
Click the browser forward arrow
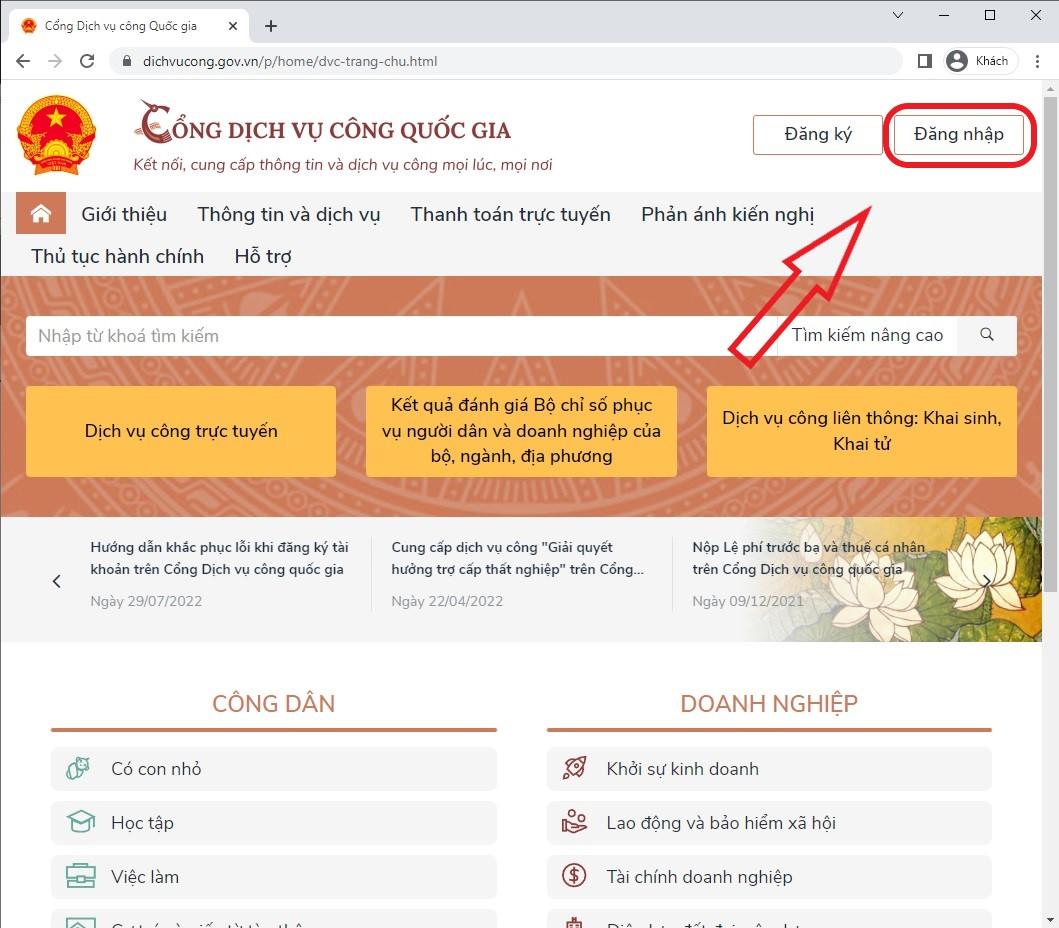click(x=55, y=61)
